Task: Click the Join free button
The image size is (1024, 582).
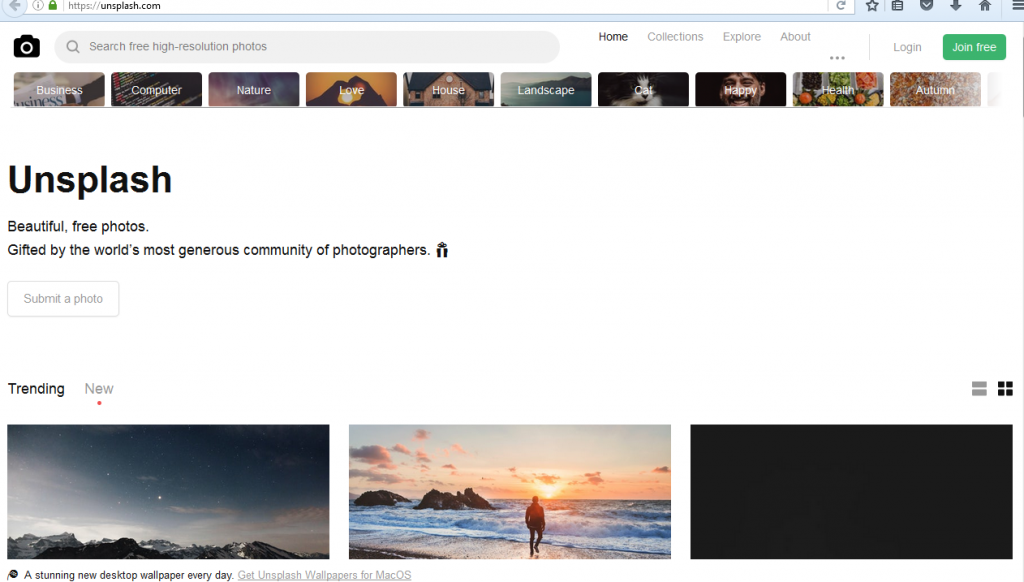Action: (974, 47)
